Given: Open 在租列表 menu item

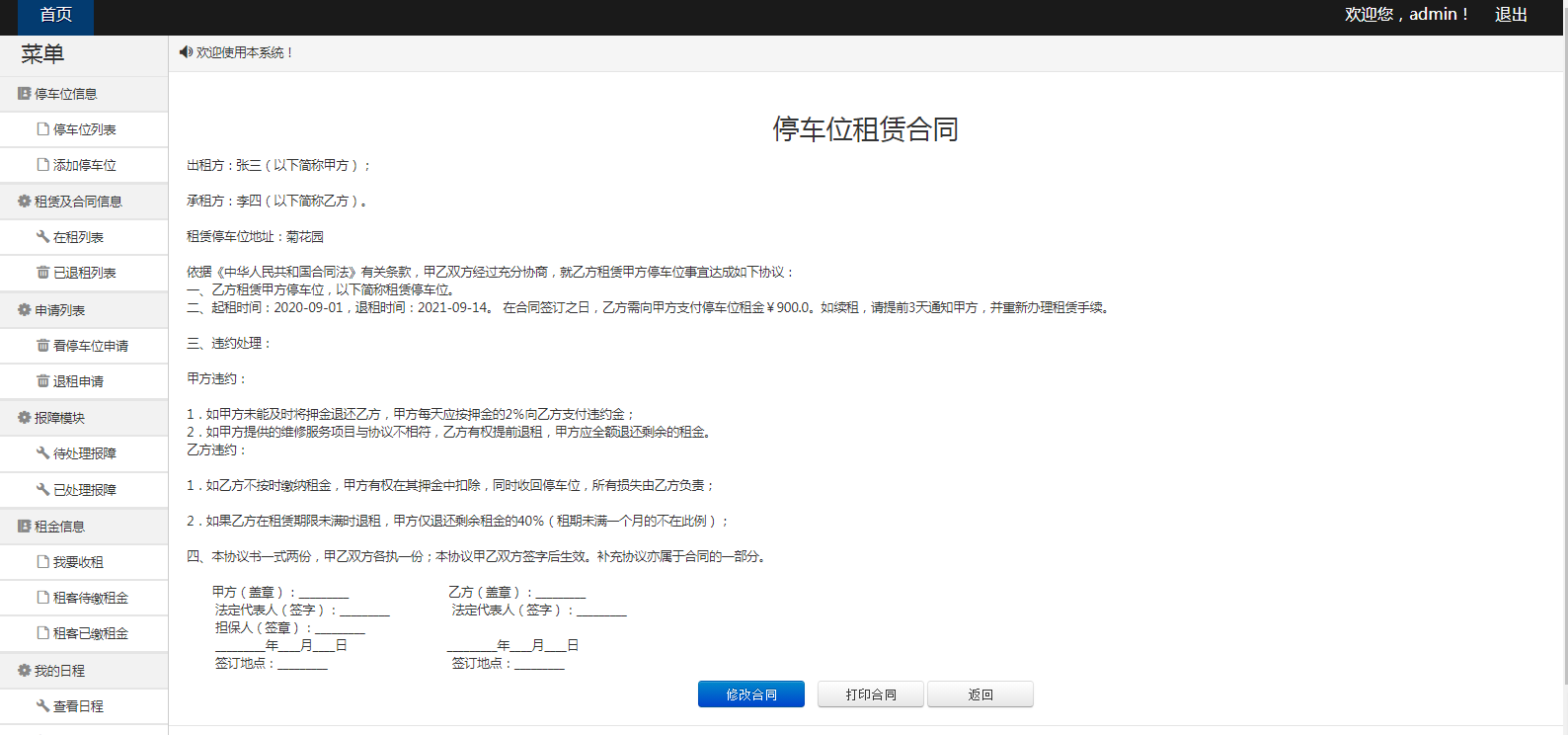Looking at the screenshot, I should coord(84,237).
